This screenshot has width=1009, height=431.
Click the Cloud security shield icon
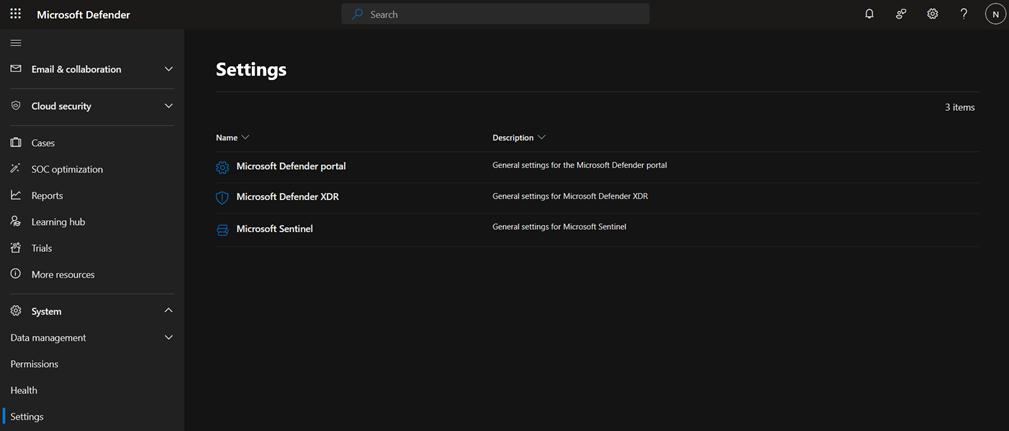pyautogui.click(x=16, y=105)
